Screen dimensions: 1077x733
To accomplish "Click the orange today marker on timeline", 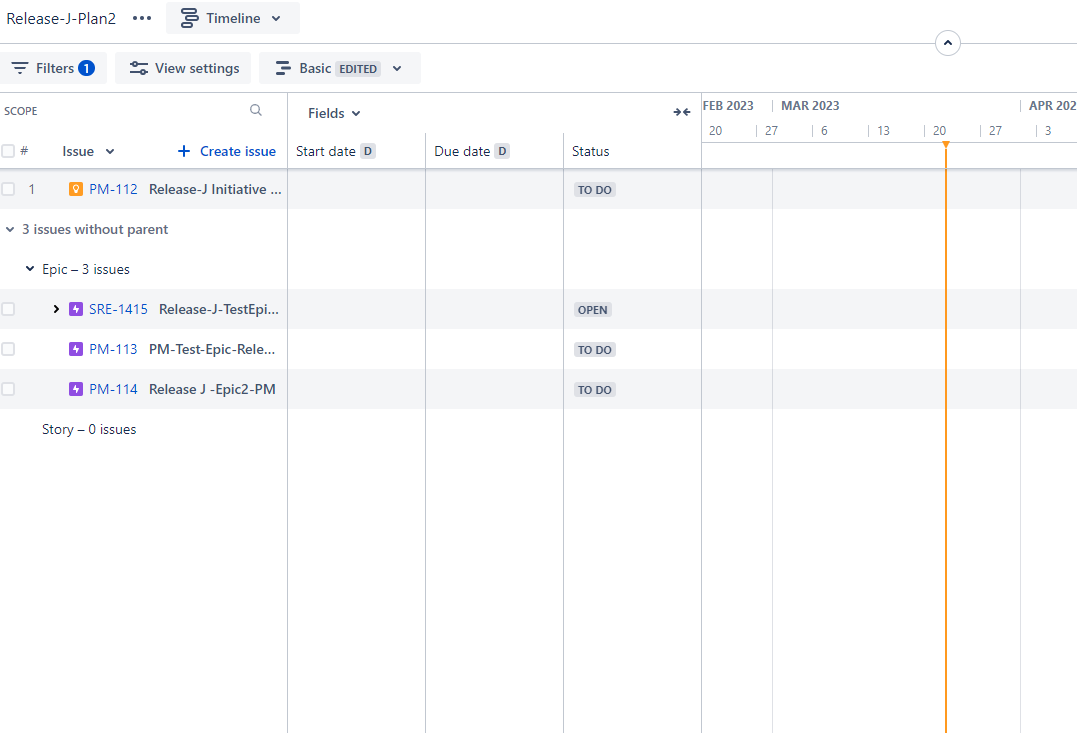I will (946, 144).
